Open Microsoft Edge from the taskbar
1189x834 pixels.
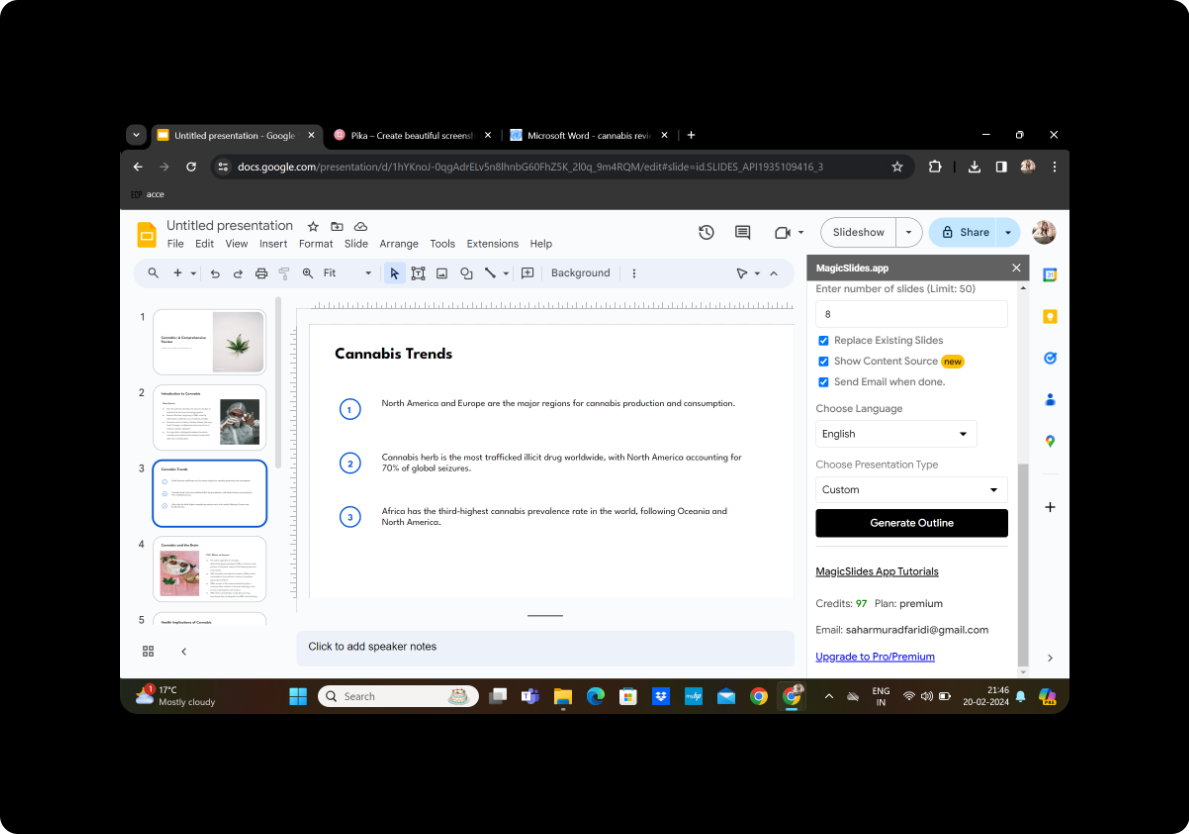(x=595, y=697)
